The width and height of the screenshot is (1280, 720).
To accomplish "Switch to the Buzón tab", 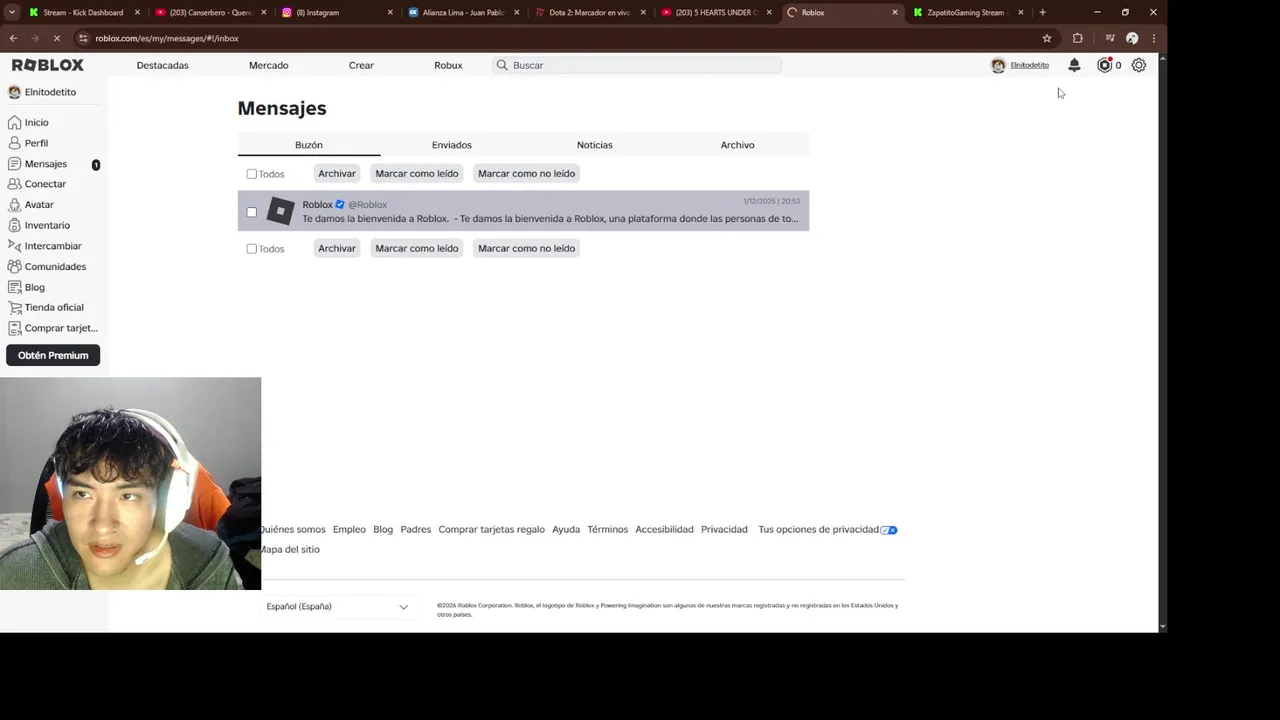I will point(308,145).
